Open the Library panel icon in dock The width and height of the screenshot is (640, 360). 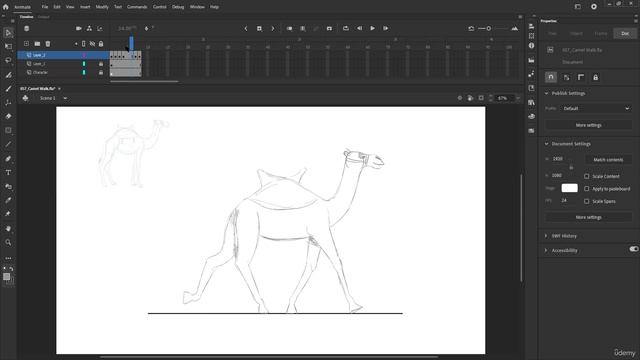point(531,102)
